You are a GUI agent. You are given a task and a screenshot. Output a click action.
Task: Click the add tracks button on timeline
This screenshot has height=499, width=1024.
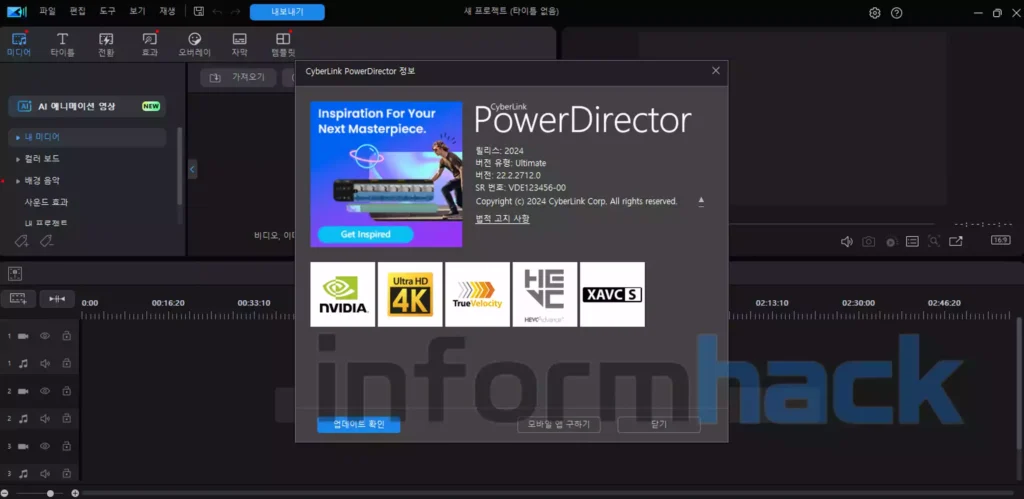coord(18,298)
